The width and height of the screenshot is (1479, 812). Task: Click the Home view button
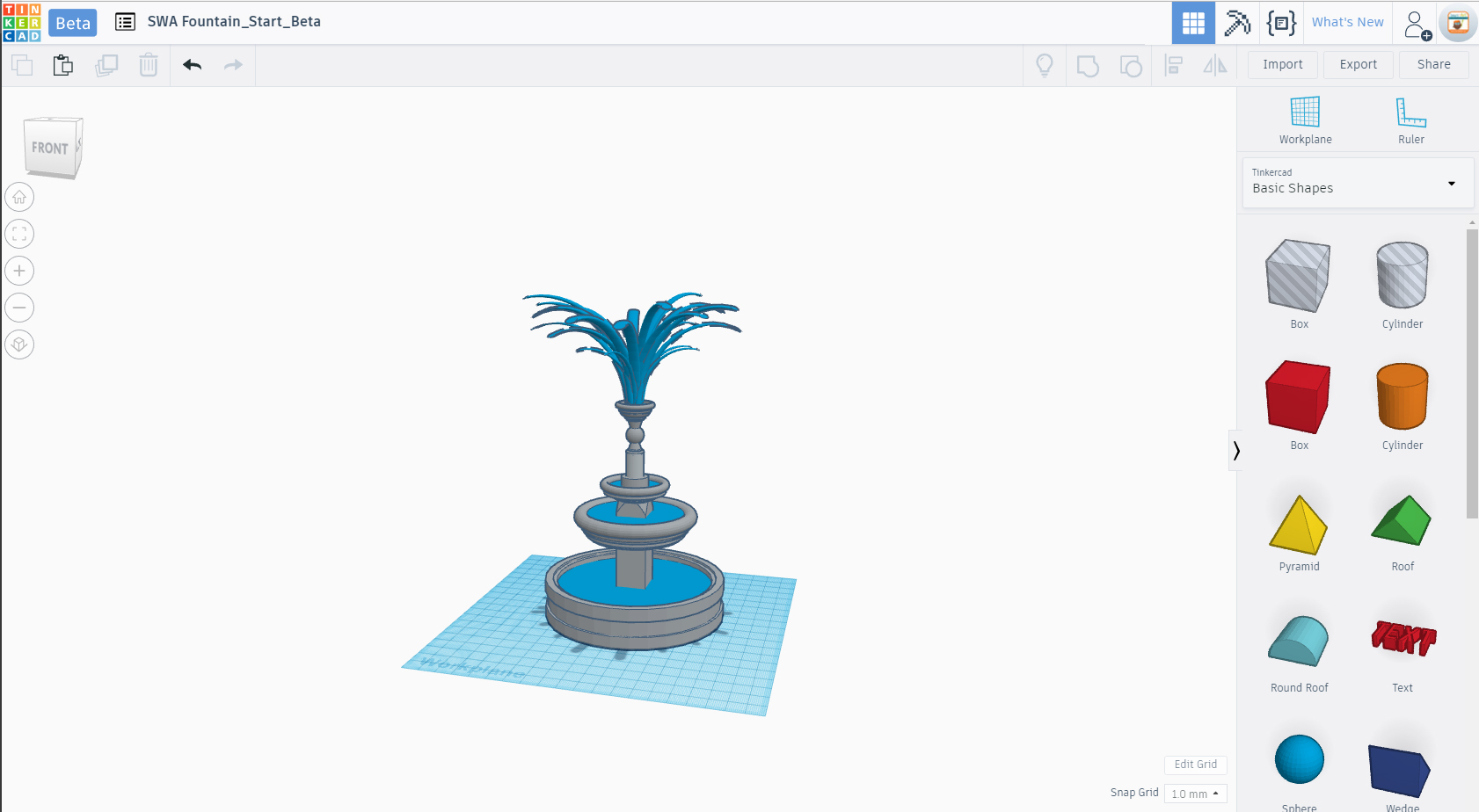tap(19, 198)
